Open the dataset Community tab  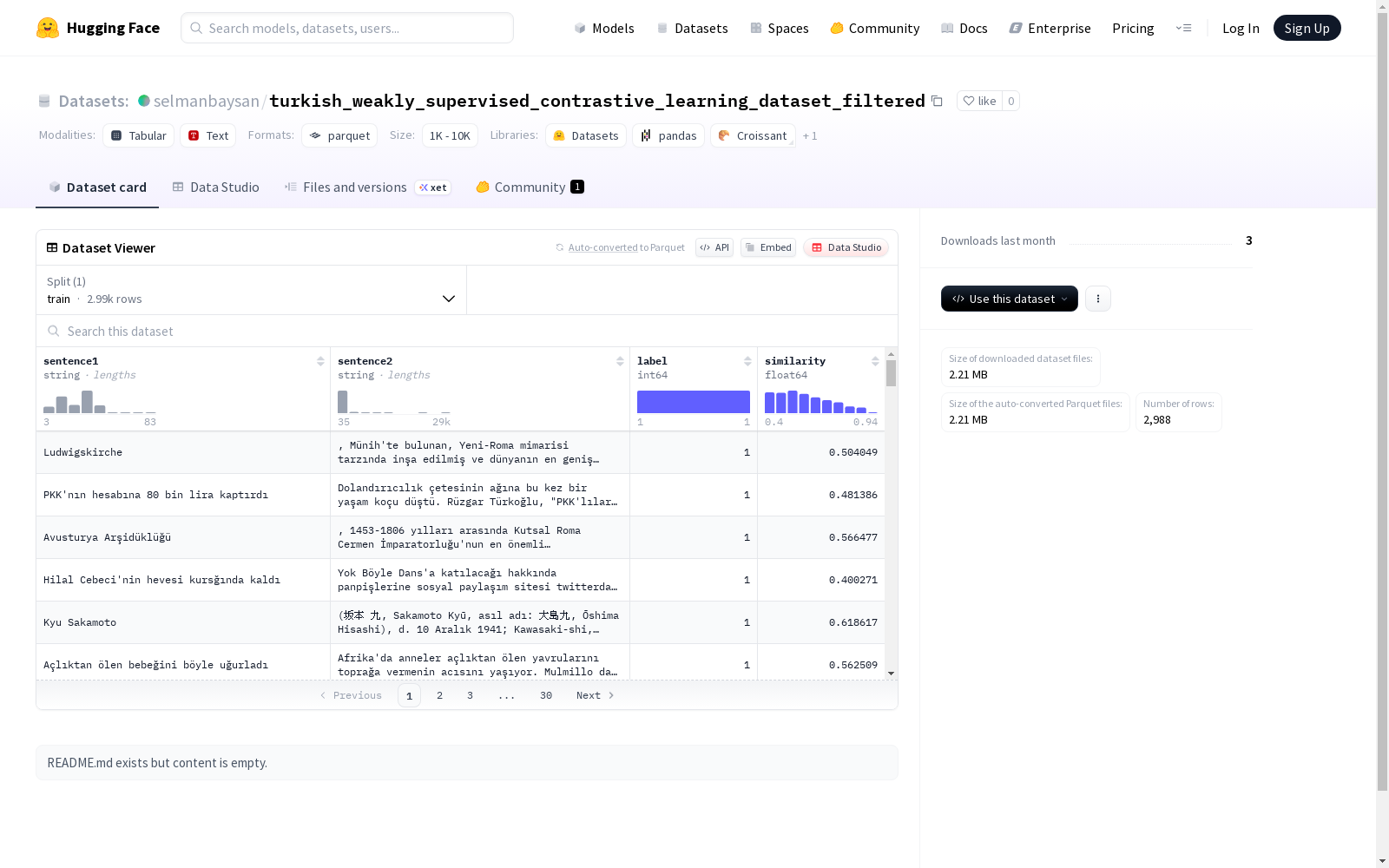click(530, 187)
